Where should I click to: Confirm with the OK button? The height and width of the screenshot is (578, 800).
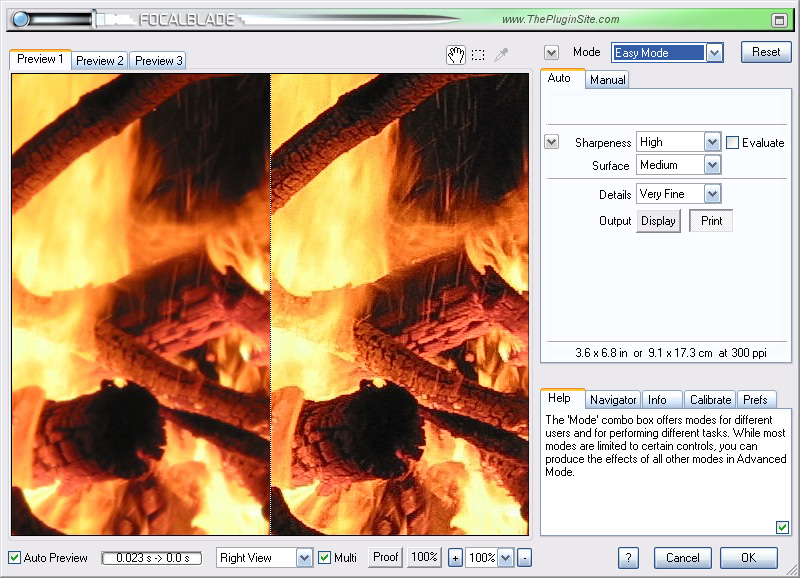(x=748, y=558)
